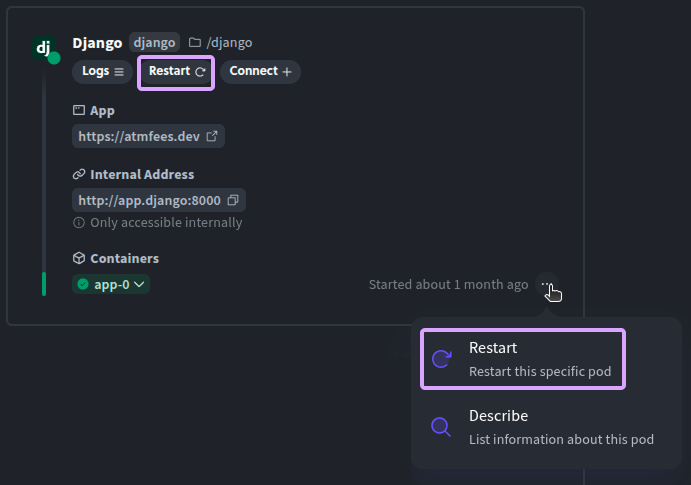
Task: Click the http://app.django:8000 address text
Action: (x=149, y=200)
